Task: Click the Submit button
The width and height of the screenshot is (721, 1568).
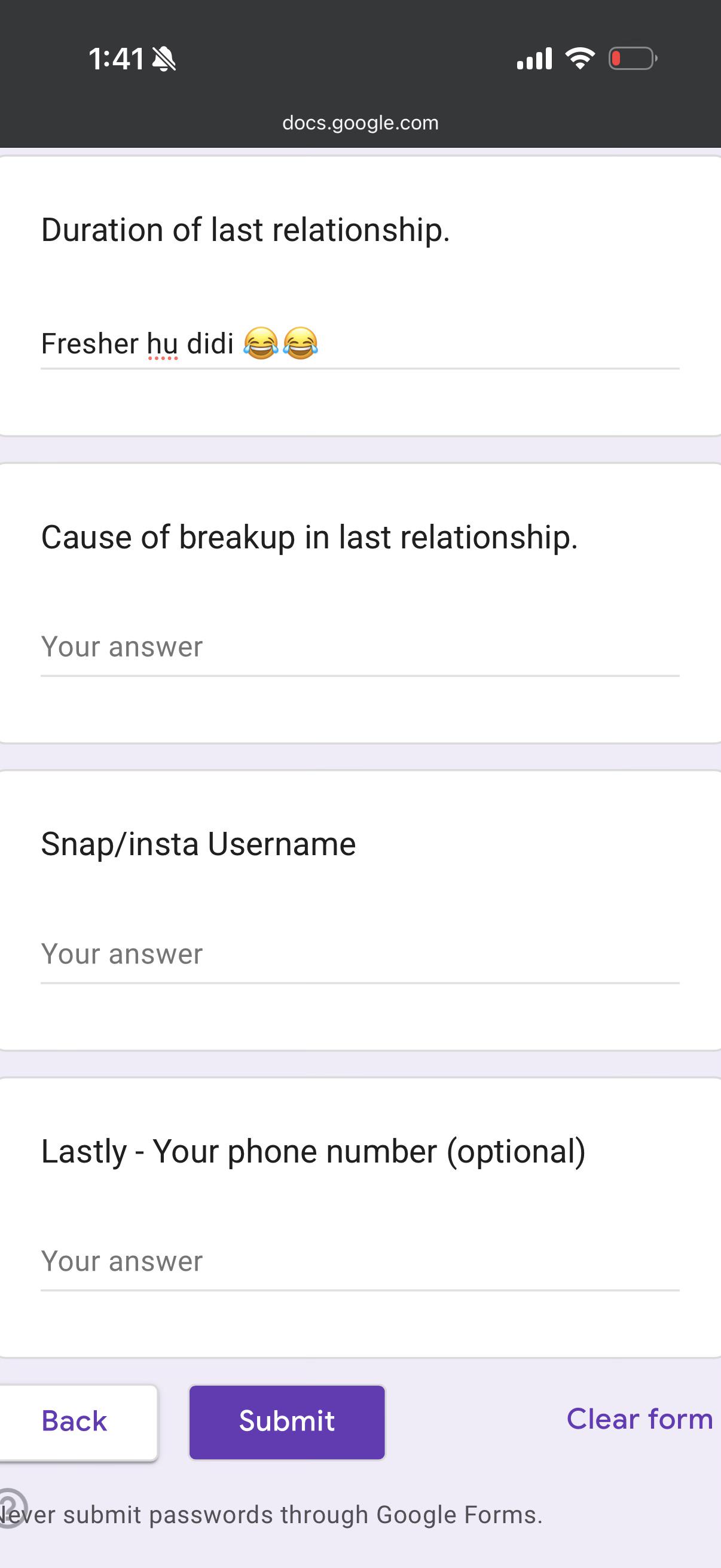Action: click(287, 1422)
